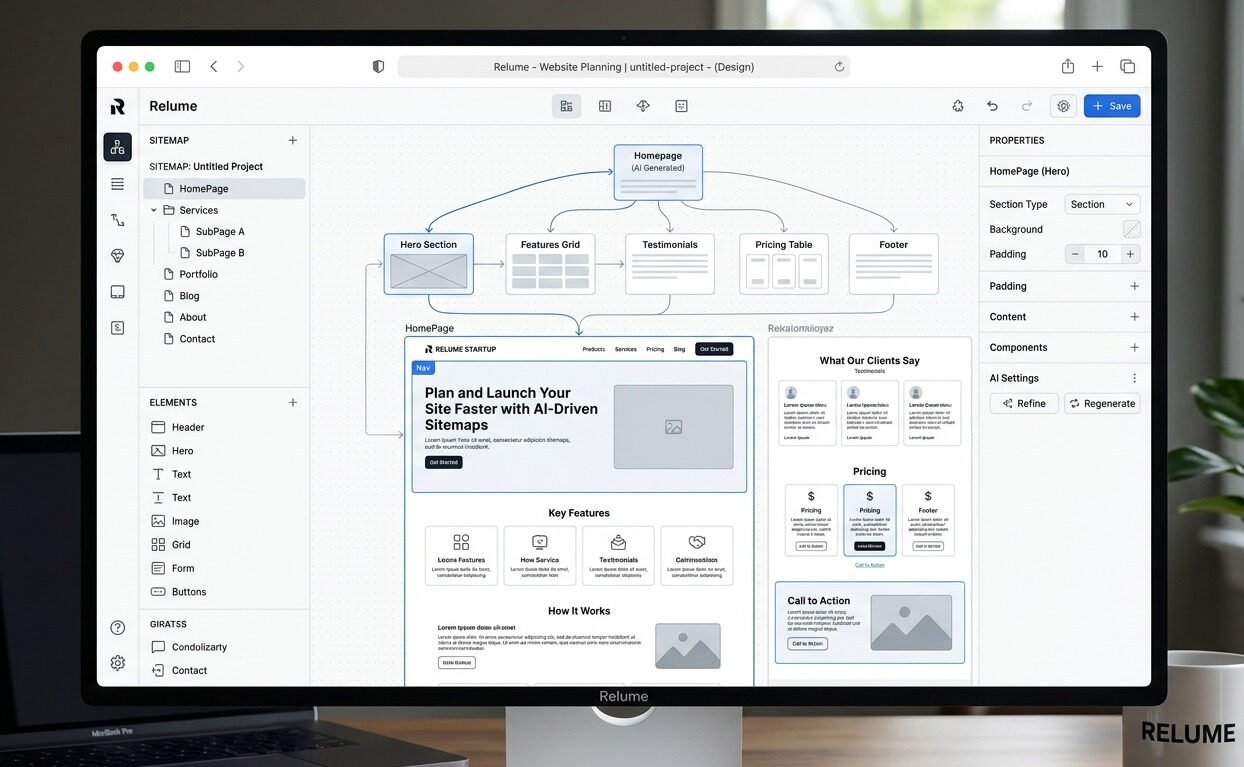Click the AI sparkle icon near the undo icon
1244x767 pixels.
pos(958,106)
